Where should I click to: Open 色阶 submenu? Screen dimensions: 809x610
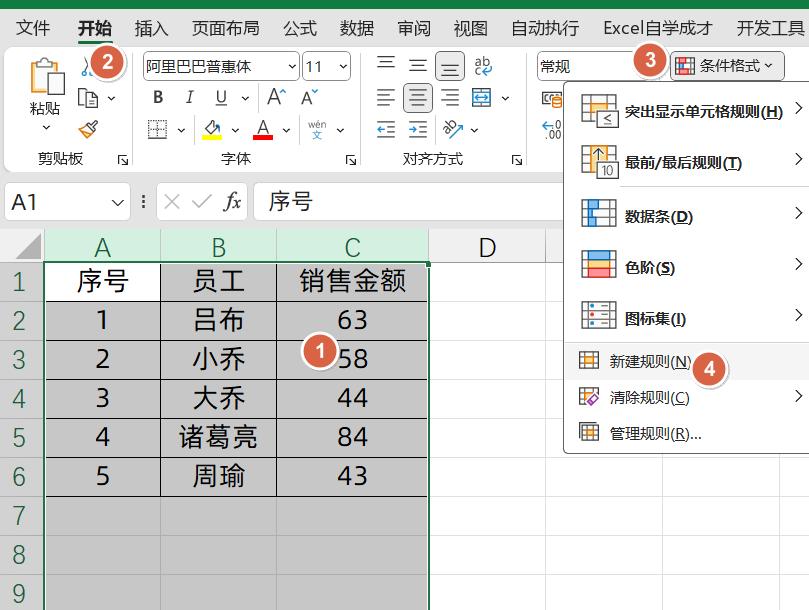tap(686, 267)
